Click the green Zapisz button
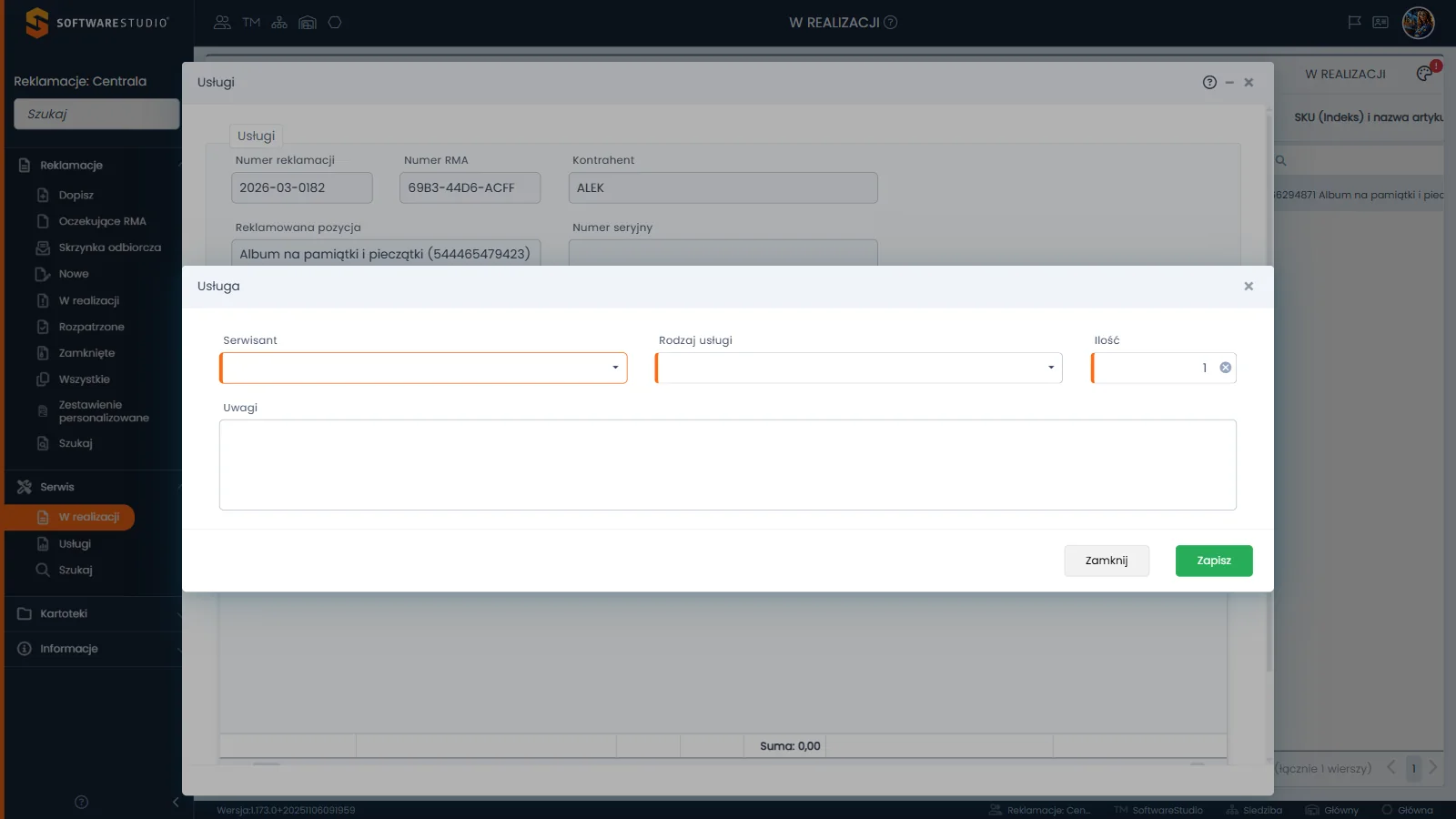This screenshot has width=1456, height=819. (1214, 561)
